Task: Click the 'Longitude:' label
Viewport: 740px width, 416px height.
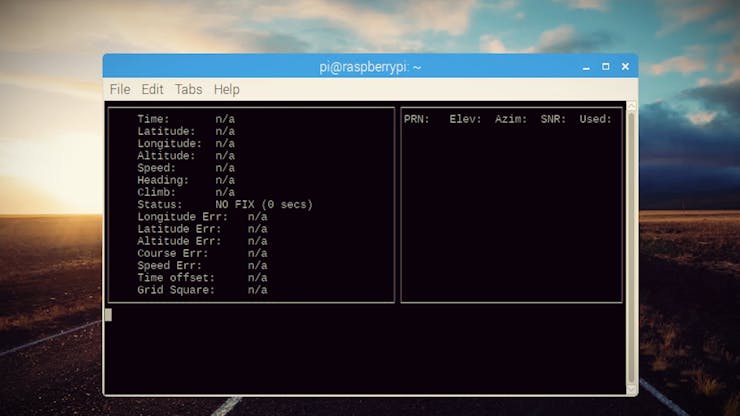Action: tap(169, 144)
